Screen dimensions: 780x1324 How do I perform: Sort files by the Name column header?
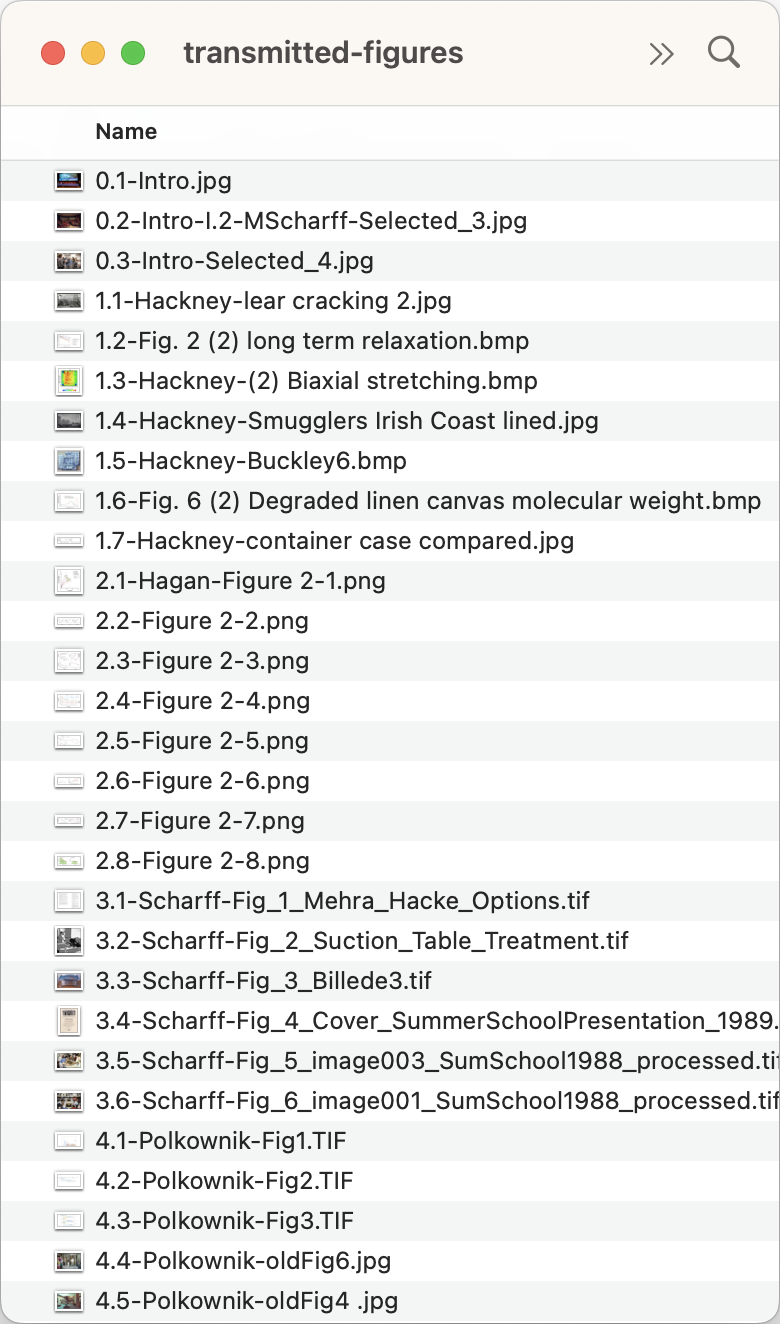pyautogui.click(x=126, y=132)
